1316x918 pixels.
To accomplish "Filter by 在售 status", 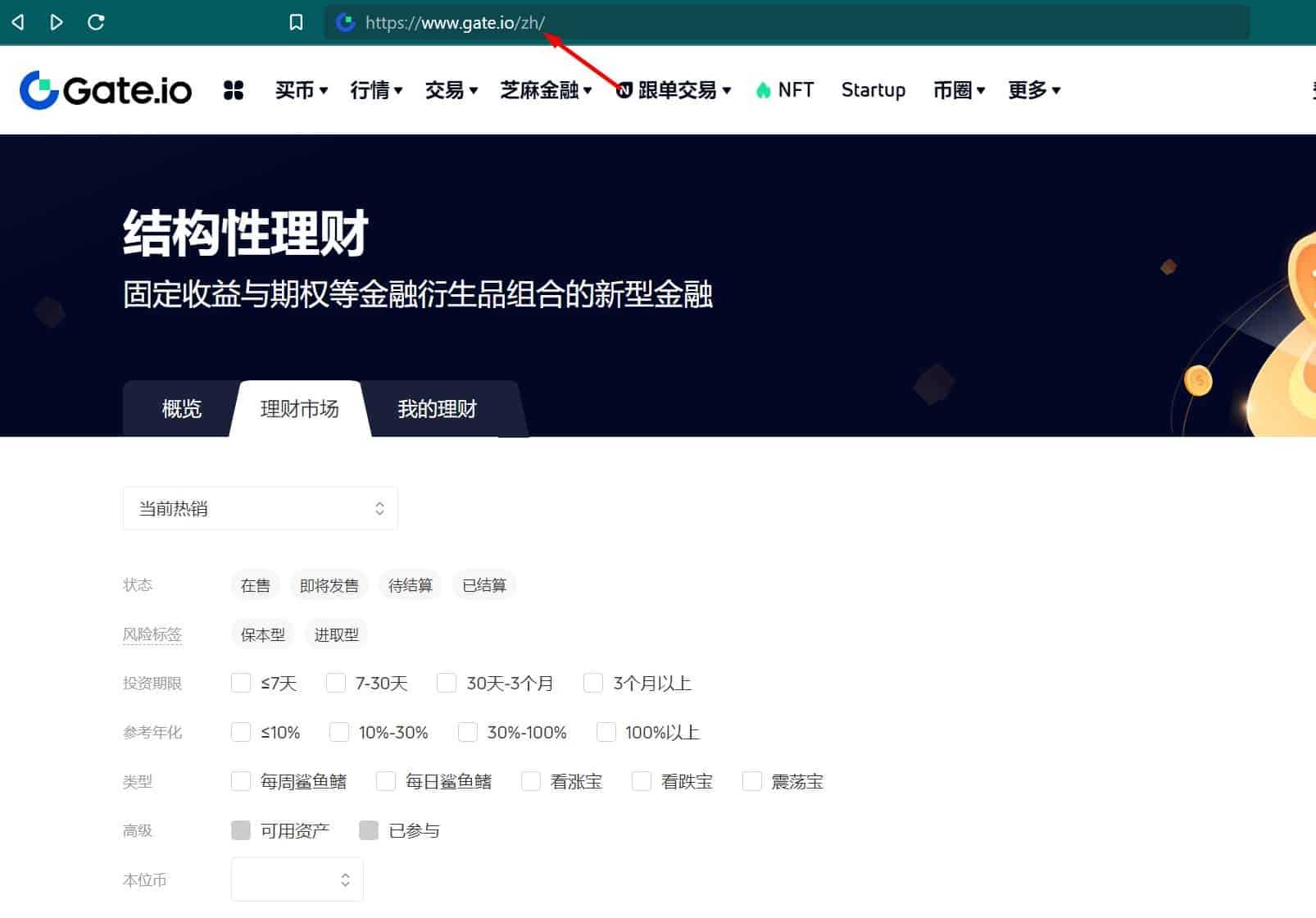I will point(255,585).
